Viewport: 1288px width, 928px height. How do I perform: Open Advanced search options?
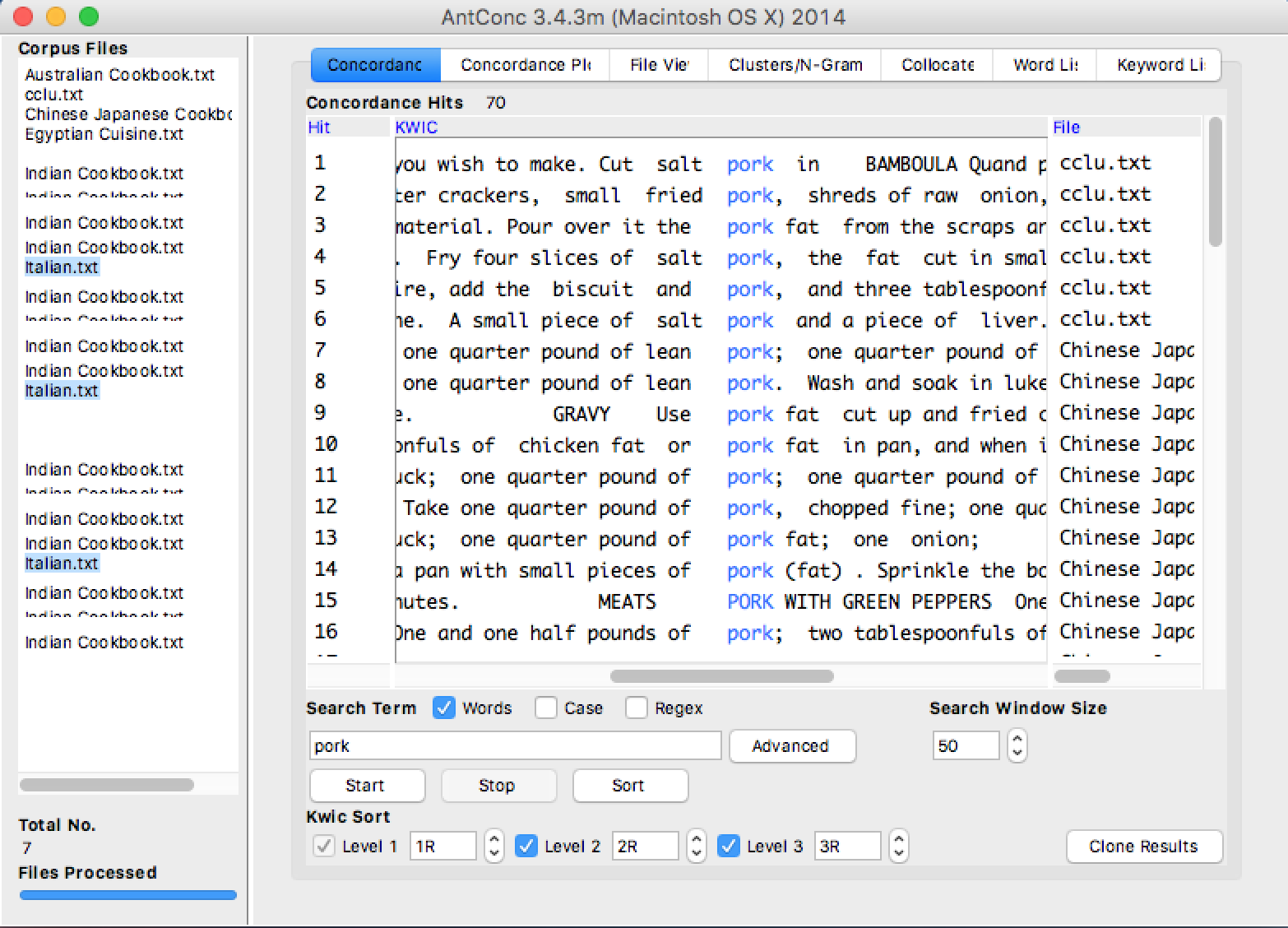pos(792,746)
